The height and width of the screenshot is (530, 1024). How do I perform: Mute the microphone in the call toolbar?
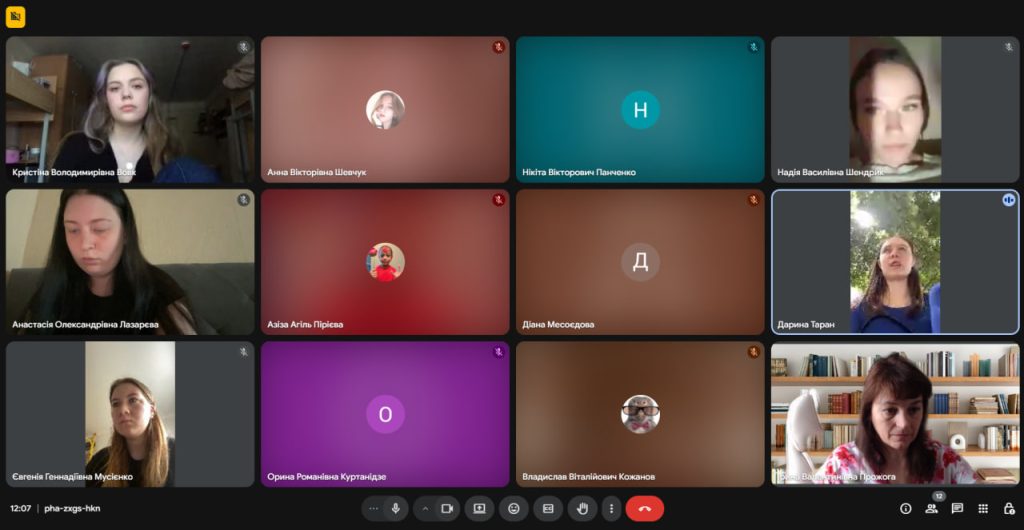click(396, 508)
